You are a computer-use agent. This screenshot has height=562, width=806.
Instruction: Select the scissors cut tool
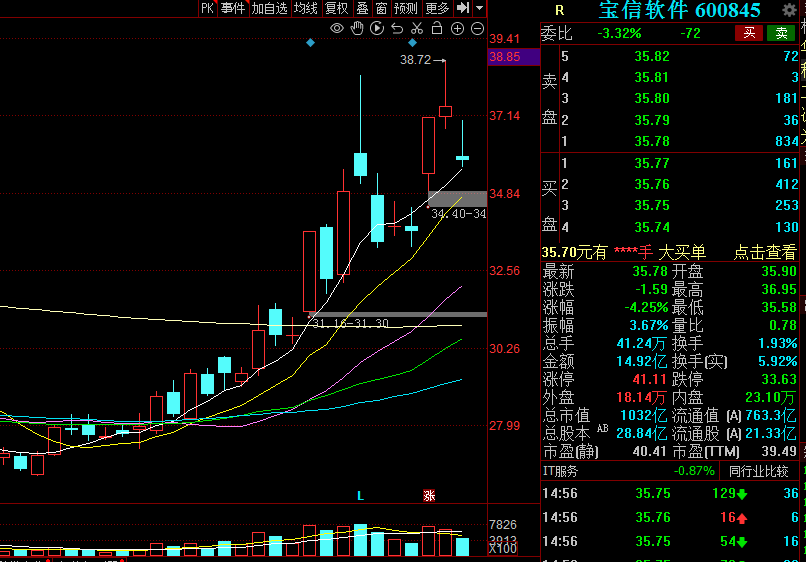point(417,28)
